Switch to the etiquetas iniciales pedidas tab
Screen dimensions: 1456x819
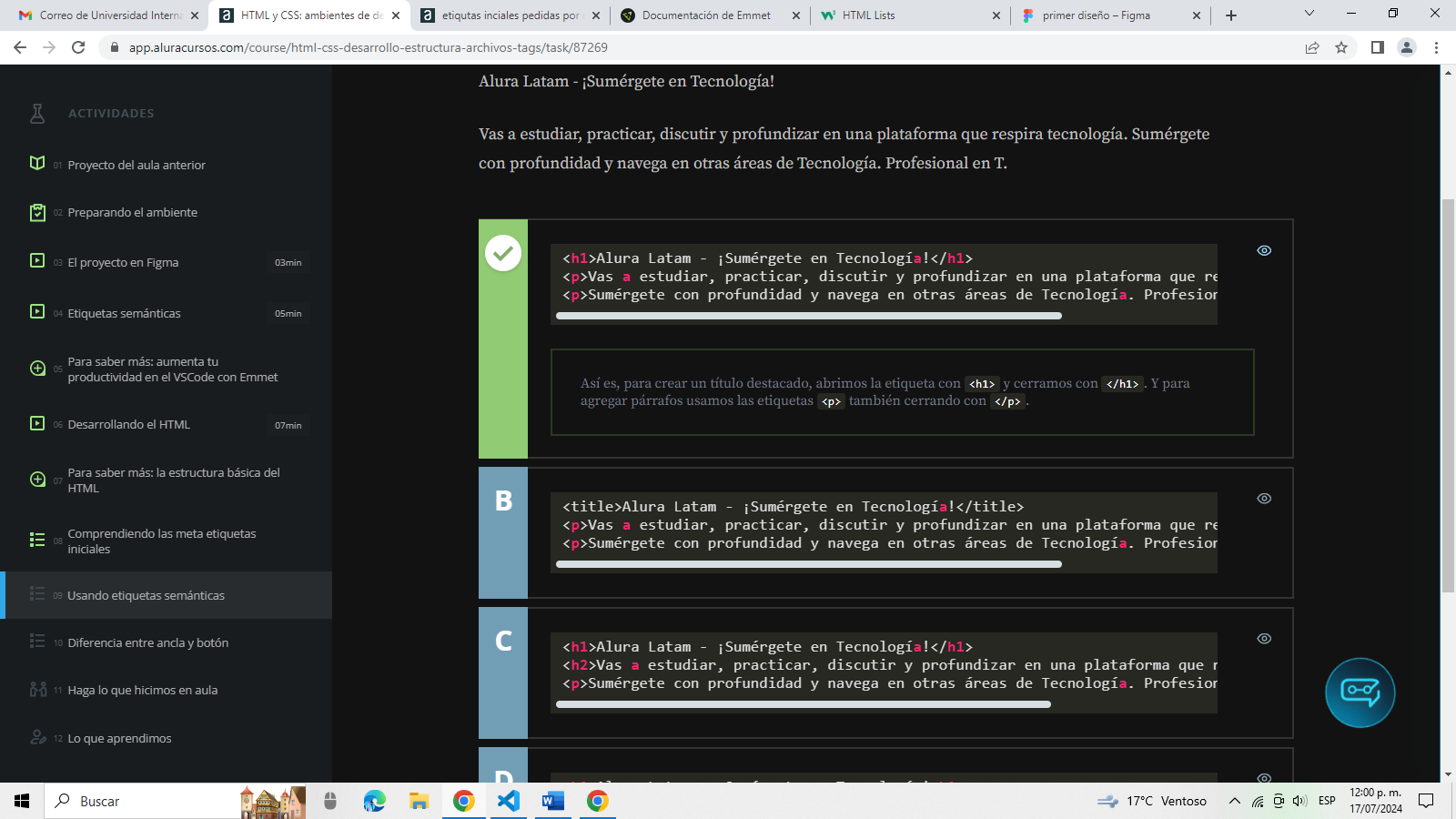tap(510, 15)
